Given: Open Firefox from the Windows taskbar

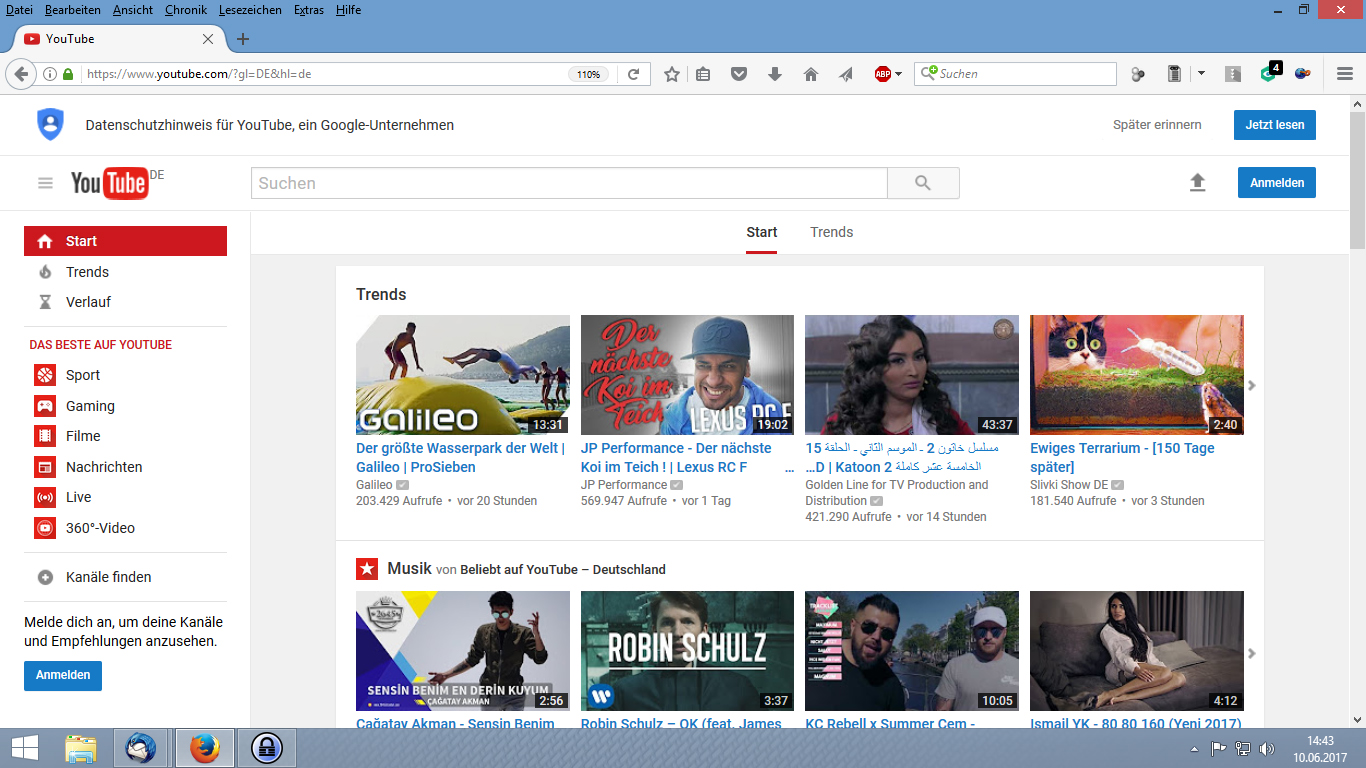Looking at the screenshot, I should 204,747.
